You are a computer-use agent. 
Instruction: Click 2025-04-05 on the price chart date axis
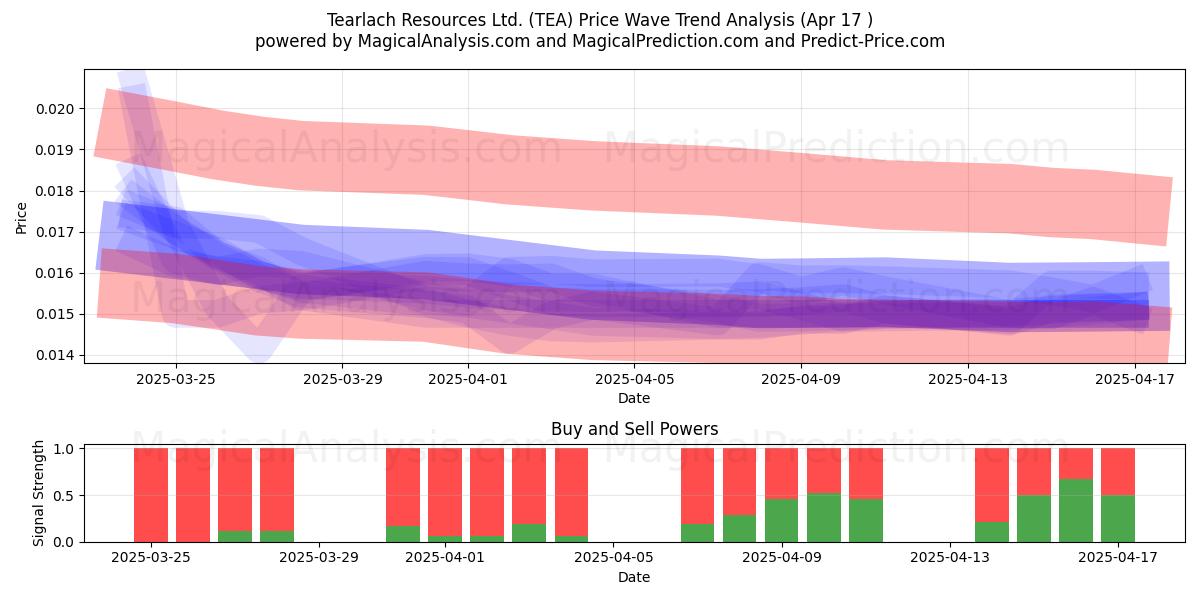pos(634,379)
